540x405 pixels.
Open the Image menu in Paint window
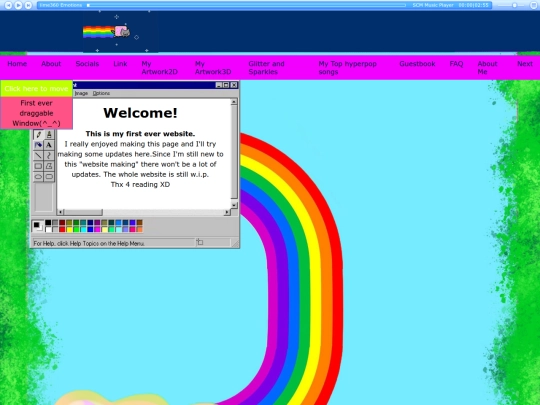[x=81, y=93]
